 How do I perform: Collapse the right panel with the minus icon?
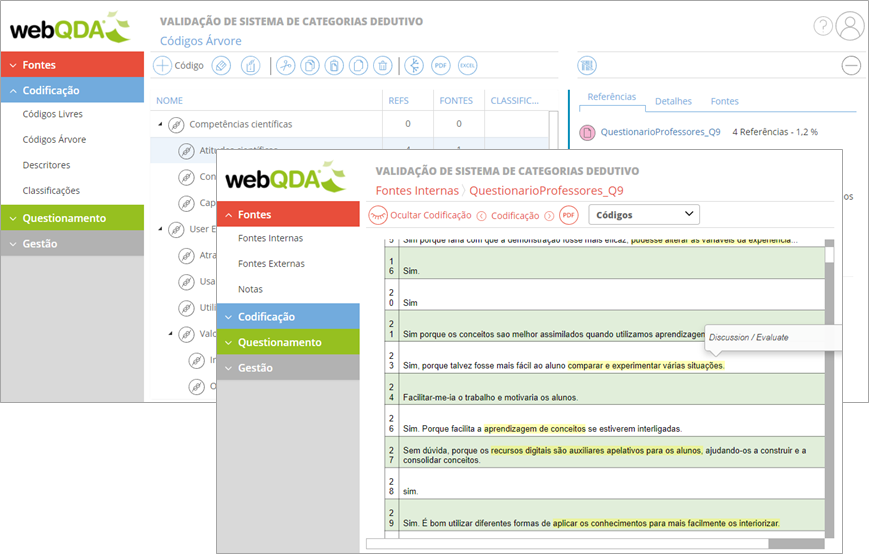pyautogui.click(x=851, y=65)
